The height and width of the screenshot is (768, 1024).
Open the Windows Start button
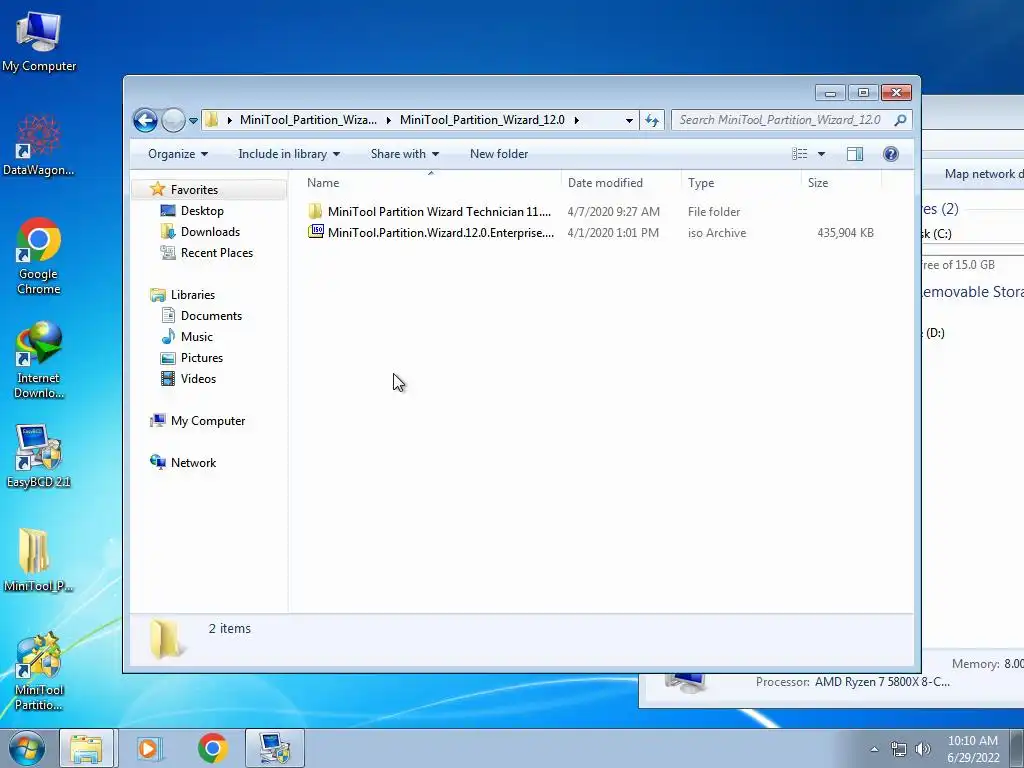click(27, 748)
